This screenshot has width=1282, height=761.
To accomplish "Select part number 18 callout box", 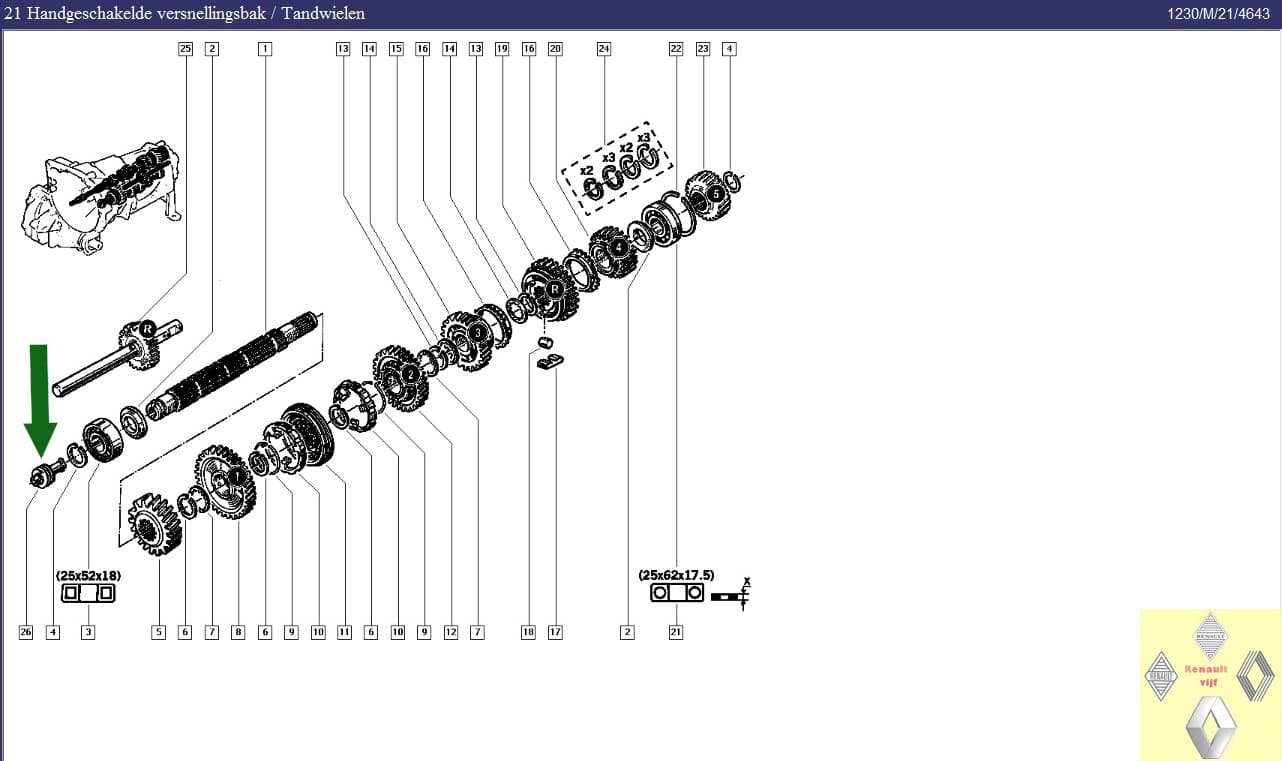I will pyautogui.click(x=528, y=632).
